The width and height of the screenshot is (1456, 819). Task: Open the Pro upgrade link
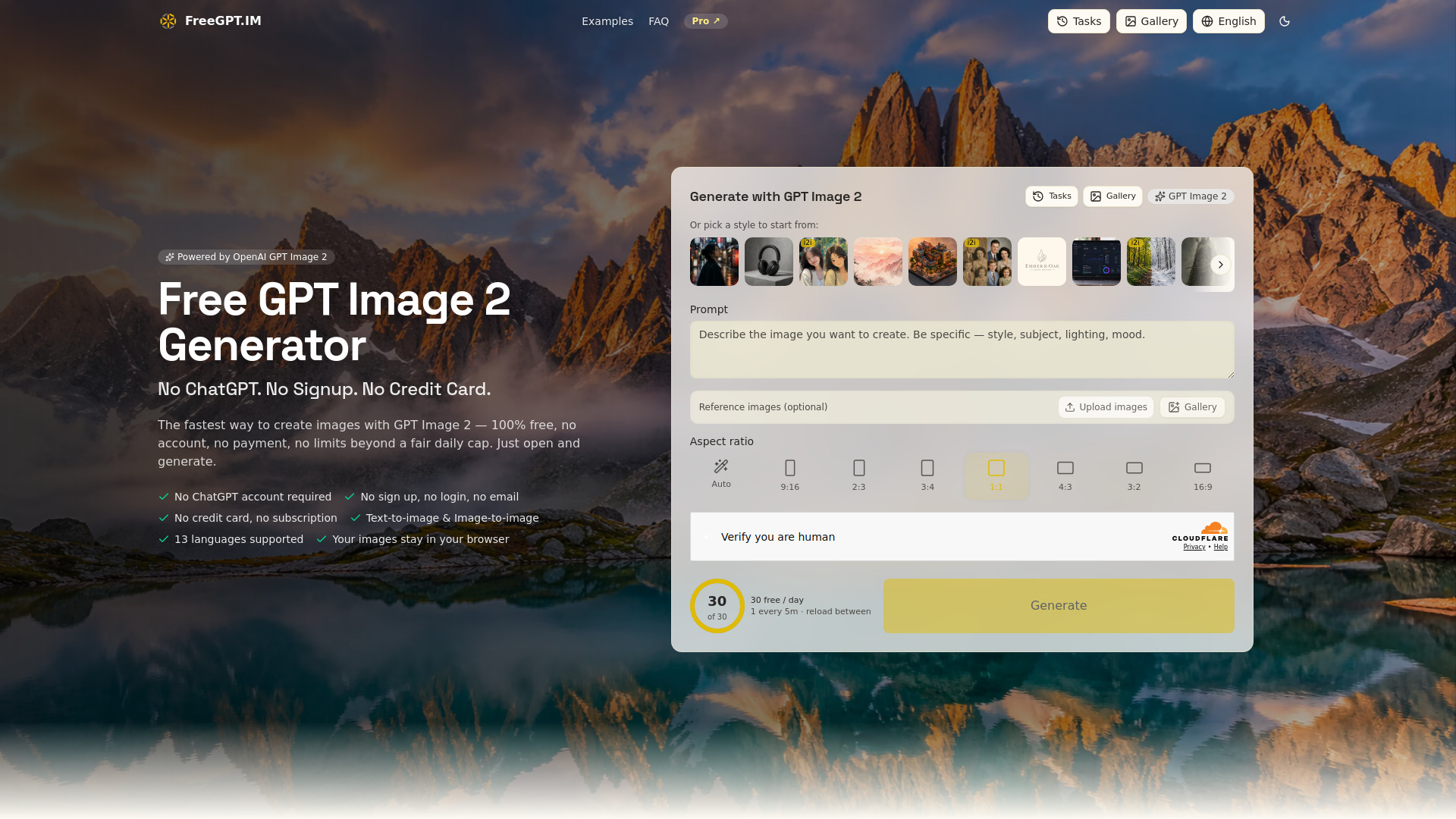(705, 21)
